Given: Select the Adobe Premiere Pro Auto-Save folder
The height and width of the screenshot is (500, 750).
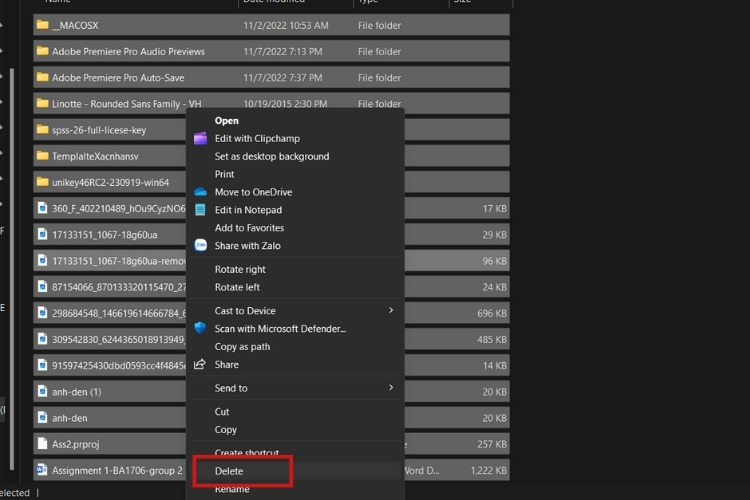Looking at the screenshot, I should [117, 77].
